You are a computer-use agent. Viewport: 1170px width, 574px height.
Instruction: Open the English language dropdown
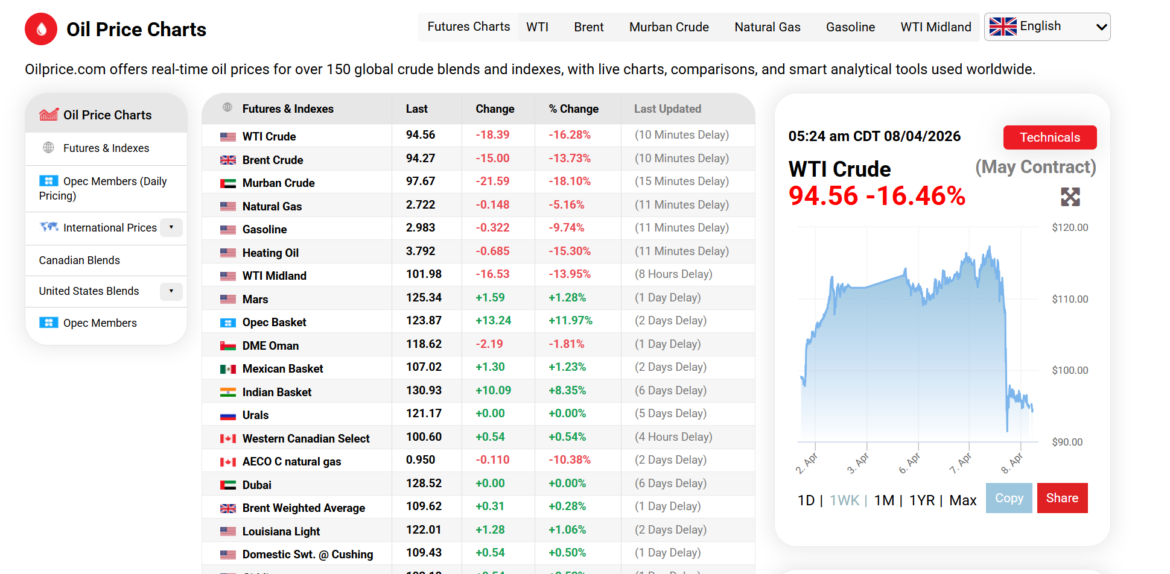[1047, 27]
